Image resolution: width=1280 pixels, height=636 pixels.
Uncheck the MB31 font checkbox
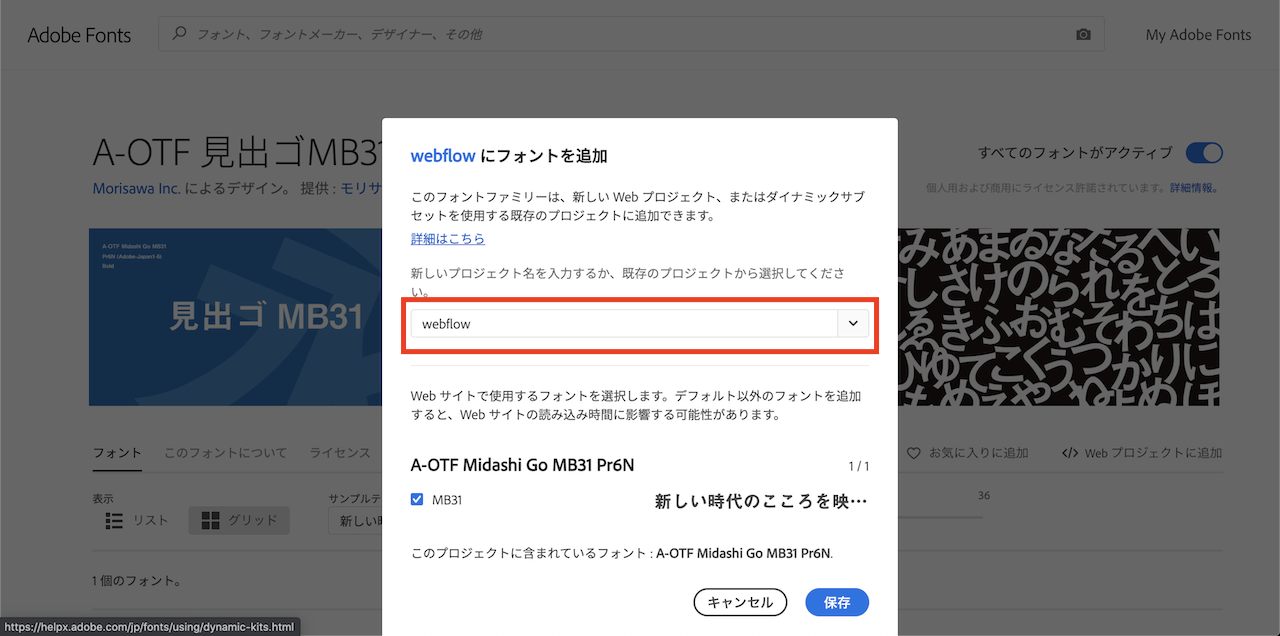[417, 499]
